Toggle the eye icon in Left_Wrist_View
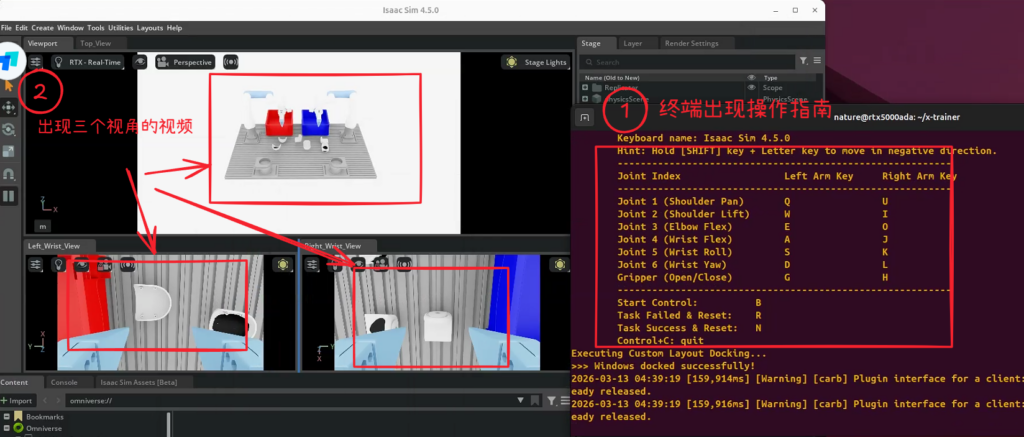The height and width of the screenshot is (437, 1024). tap(80, 264)
